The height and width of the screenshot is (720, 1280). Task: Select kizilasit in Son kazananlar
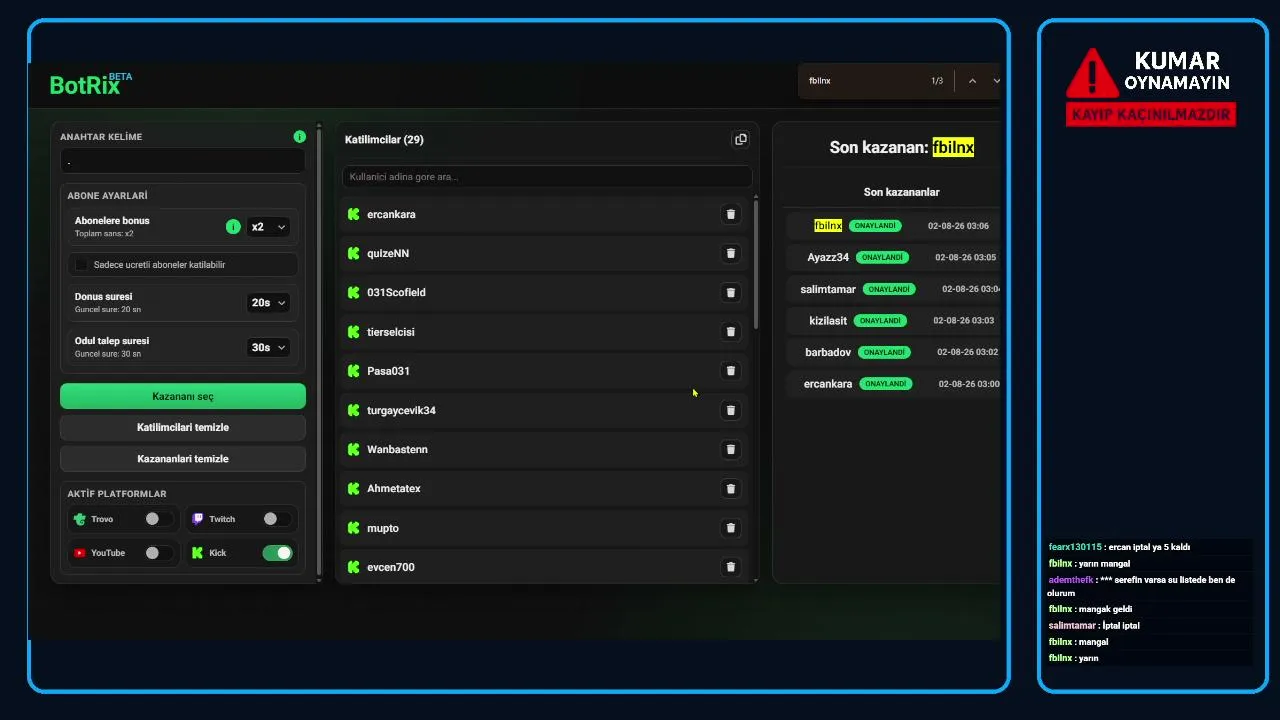(x=828, y=321)
